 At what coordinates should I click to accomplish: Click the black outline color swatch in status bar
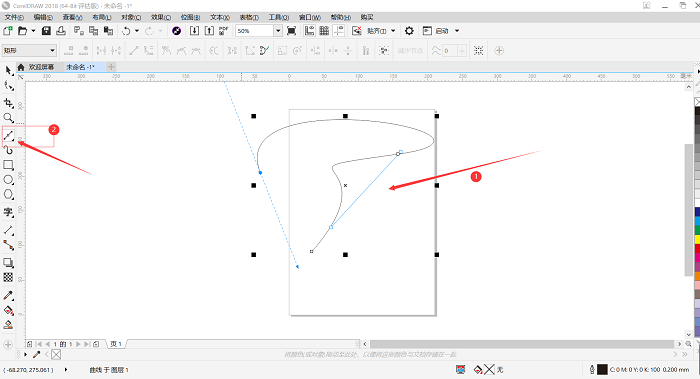coord(602,370)
